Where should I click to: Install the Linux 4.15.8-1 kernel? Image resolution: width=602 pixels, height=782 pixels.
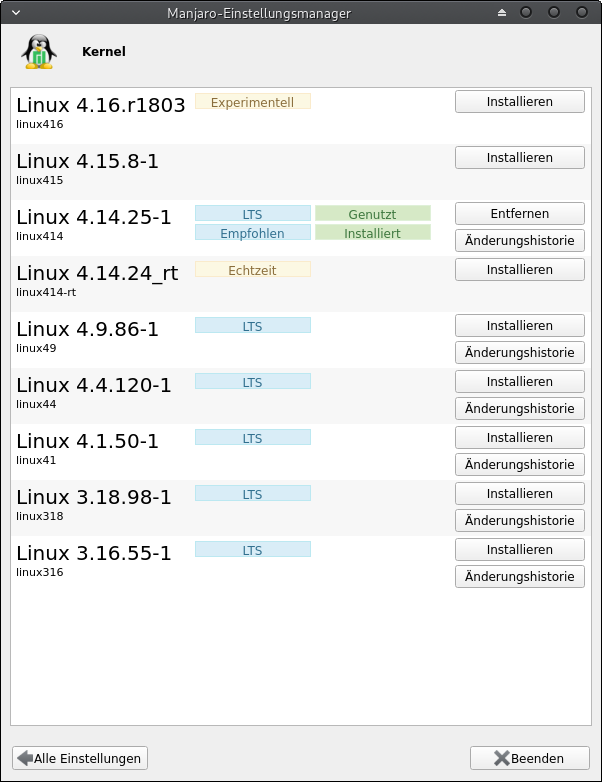519,158
